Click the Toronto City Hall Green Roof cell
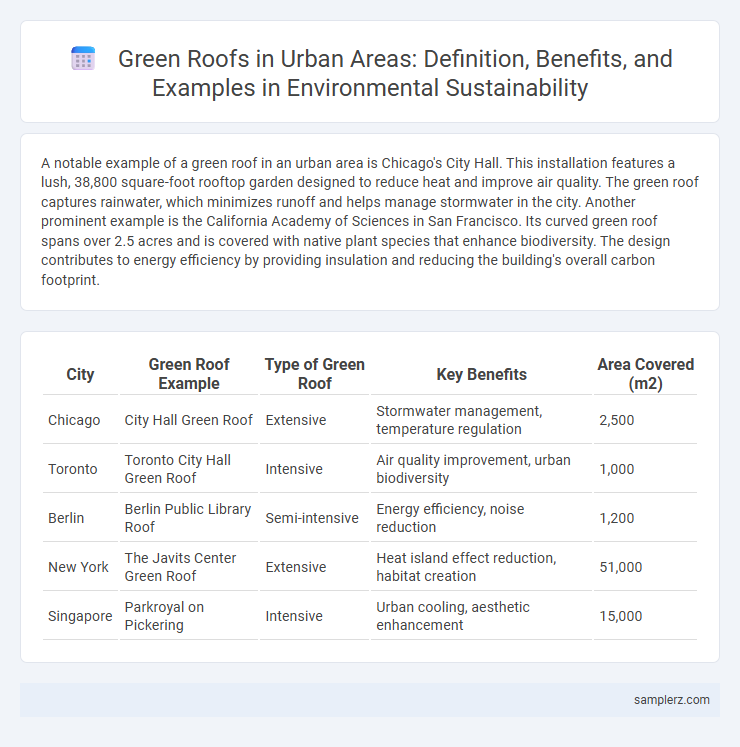740x747 pixels. coord(189,469)
